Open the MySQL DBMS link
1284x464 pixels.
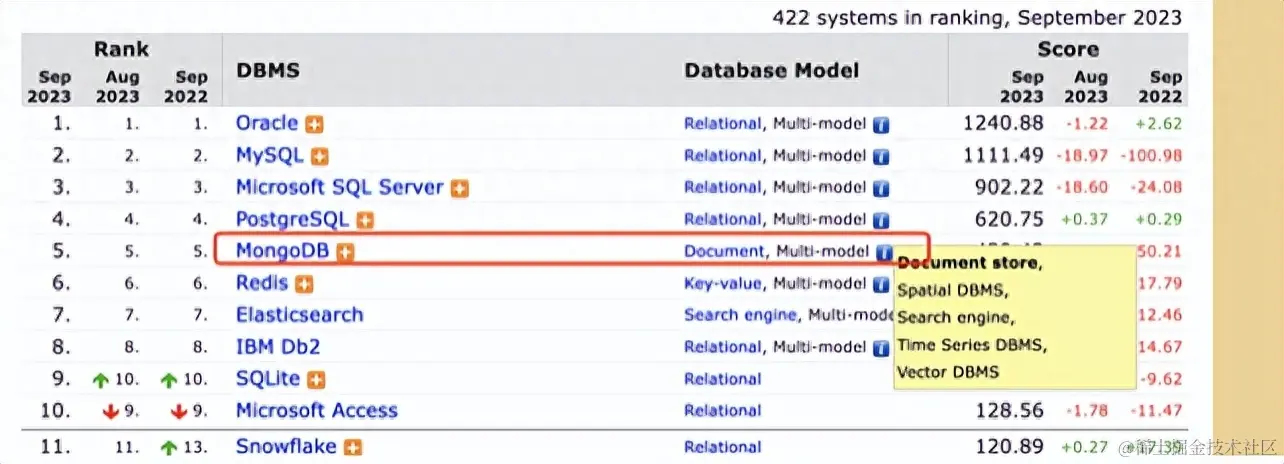click(x=270, y=155)
